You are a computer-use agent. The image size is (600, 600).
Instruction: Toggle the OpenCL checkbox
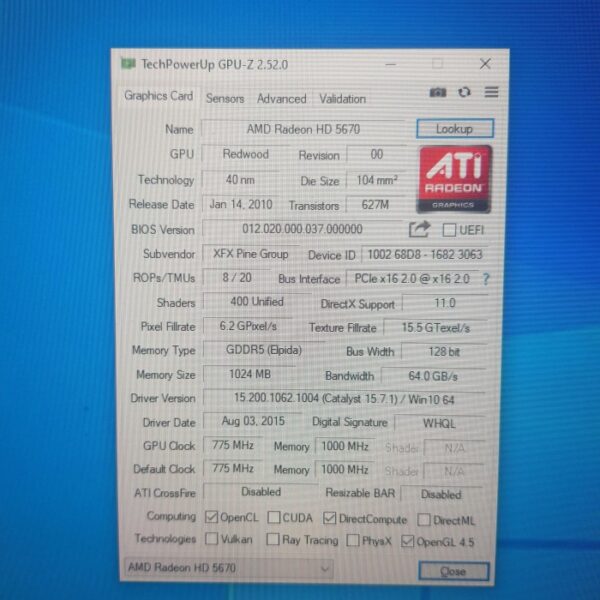(x=211, y=517)
